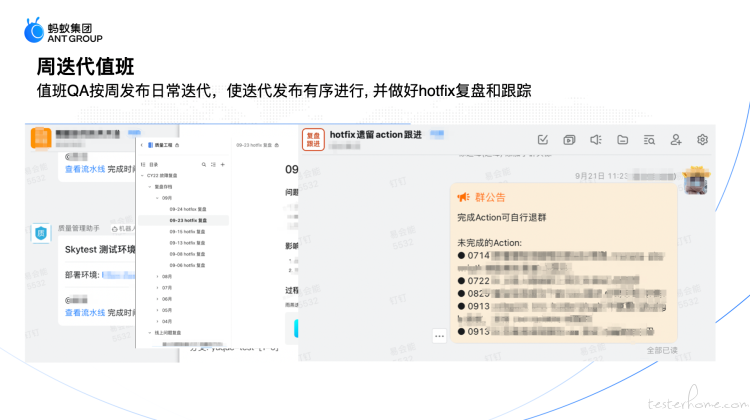
Task: Open the 09-15 hotfix 复盘 document
Action: [187, 232]
